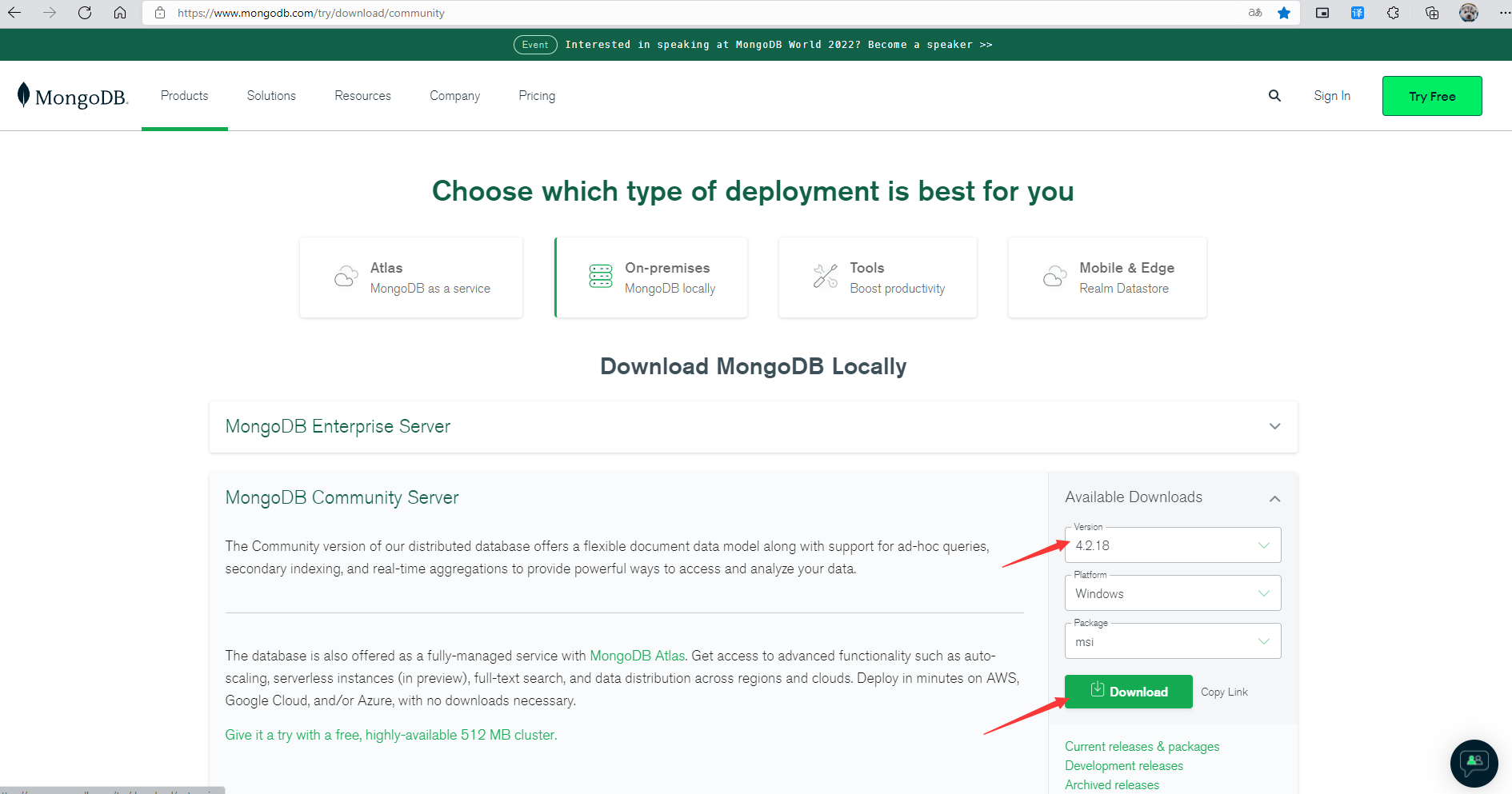Go to the Pricing page
This screenshot has height=794, width=1512.
coord(537,96)
